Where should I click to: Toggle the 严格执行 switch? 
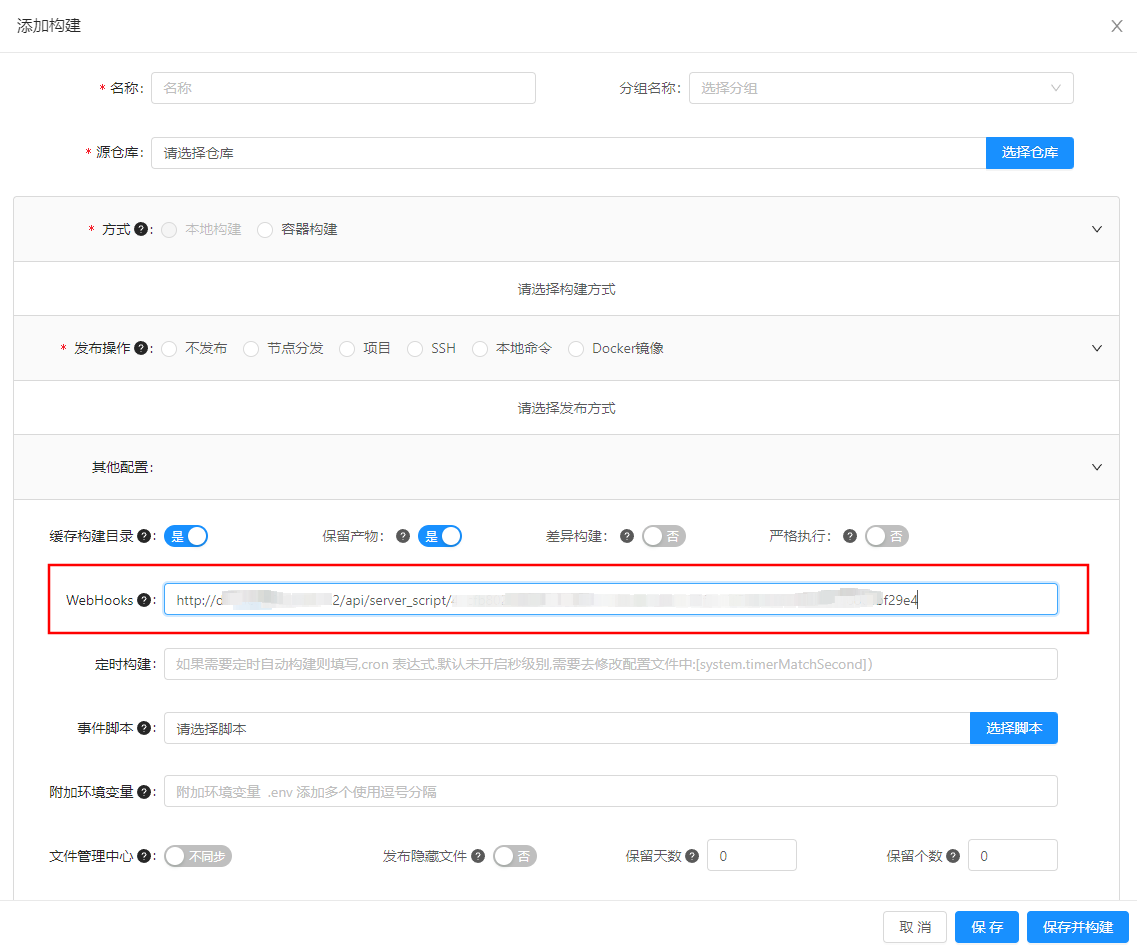(887, 536)
